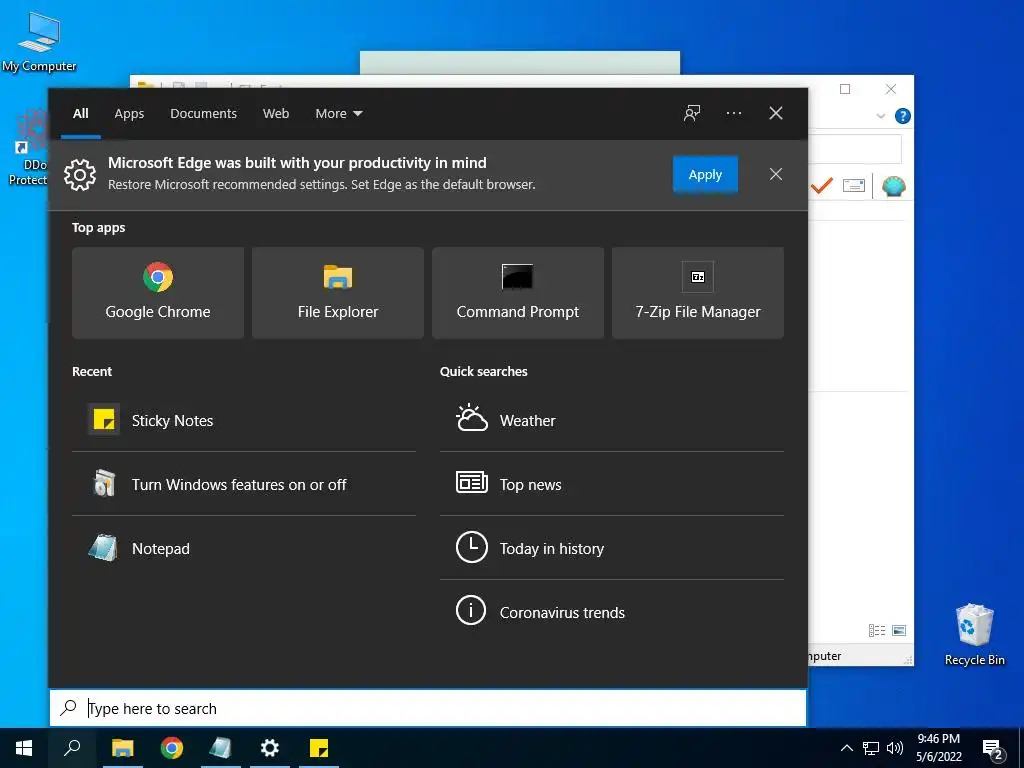Screen dimensions: 1024x768
Task: Switch to the Apps search tab
Action: point(129,113)
